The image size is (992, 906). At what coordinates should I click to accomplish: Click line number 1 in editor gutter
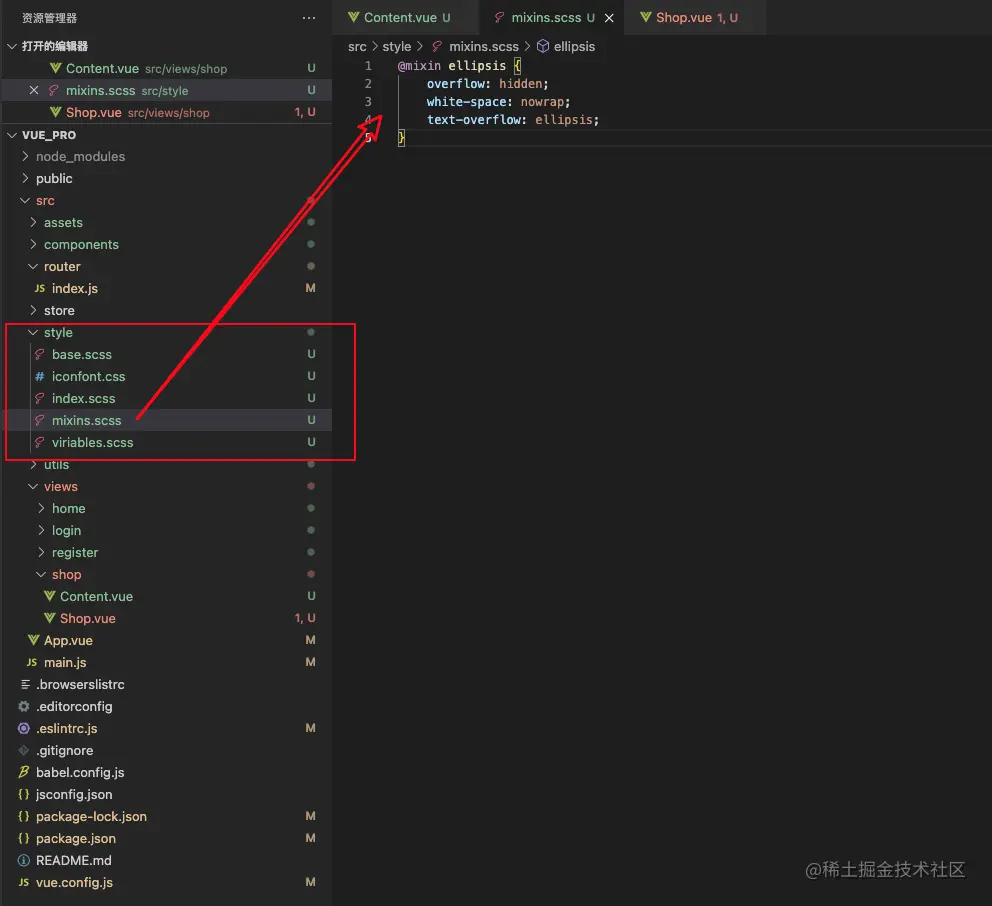[368, 66]
